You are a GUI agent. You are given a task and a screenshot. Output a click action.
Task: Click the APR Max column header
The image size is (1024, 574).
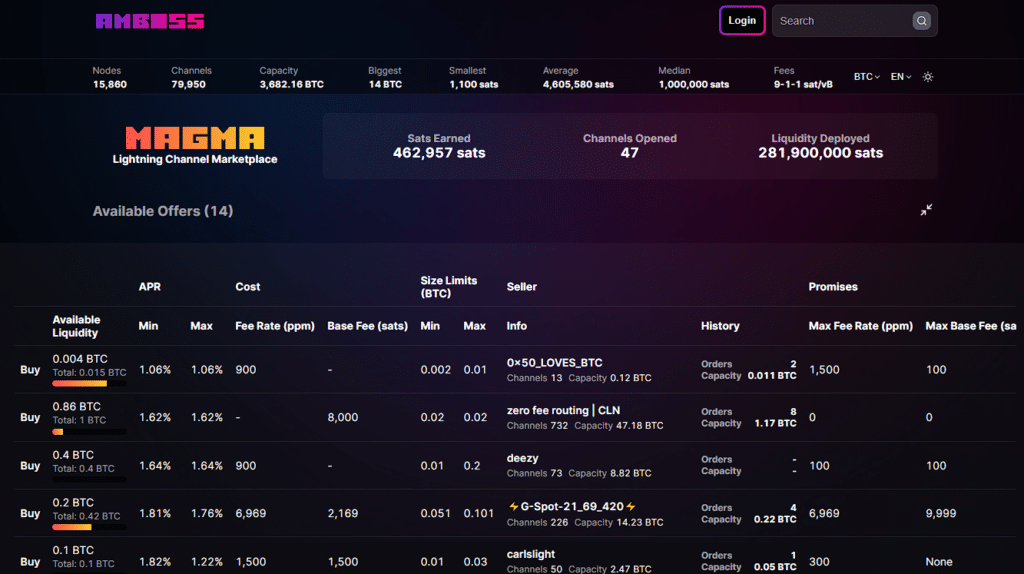[201, 326]
